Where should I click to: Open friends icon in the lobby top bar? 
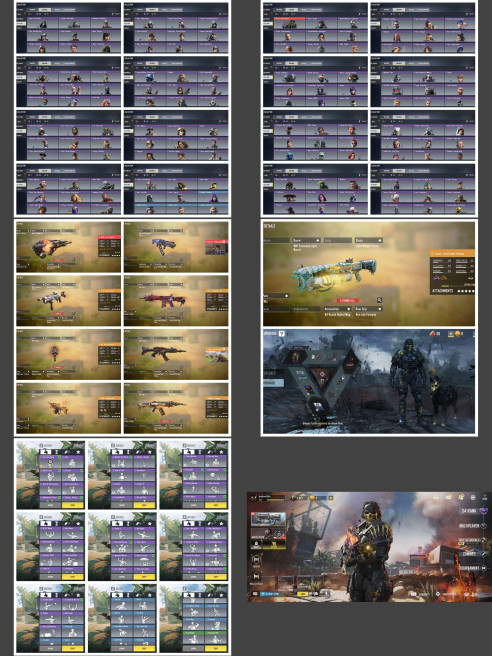pos(461,497)
